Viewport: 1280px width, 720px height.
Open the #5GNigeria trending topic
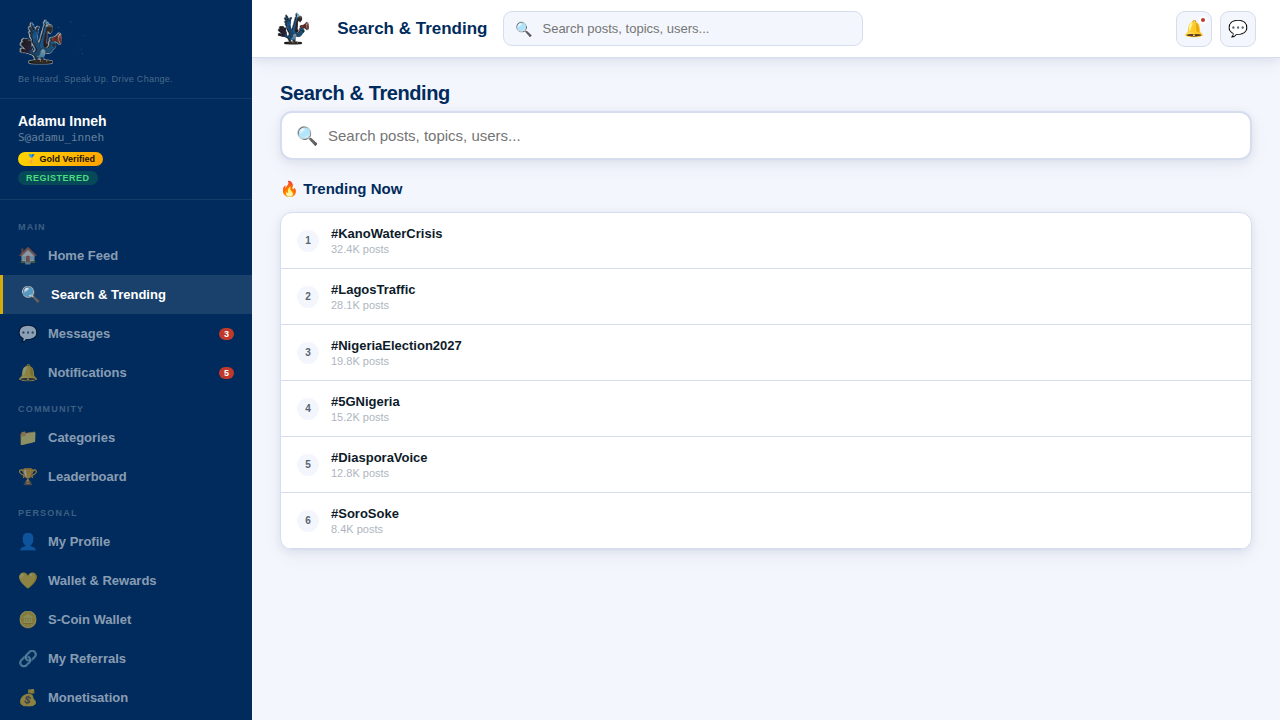[x=766, y=409]
